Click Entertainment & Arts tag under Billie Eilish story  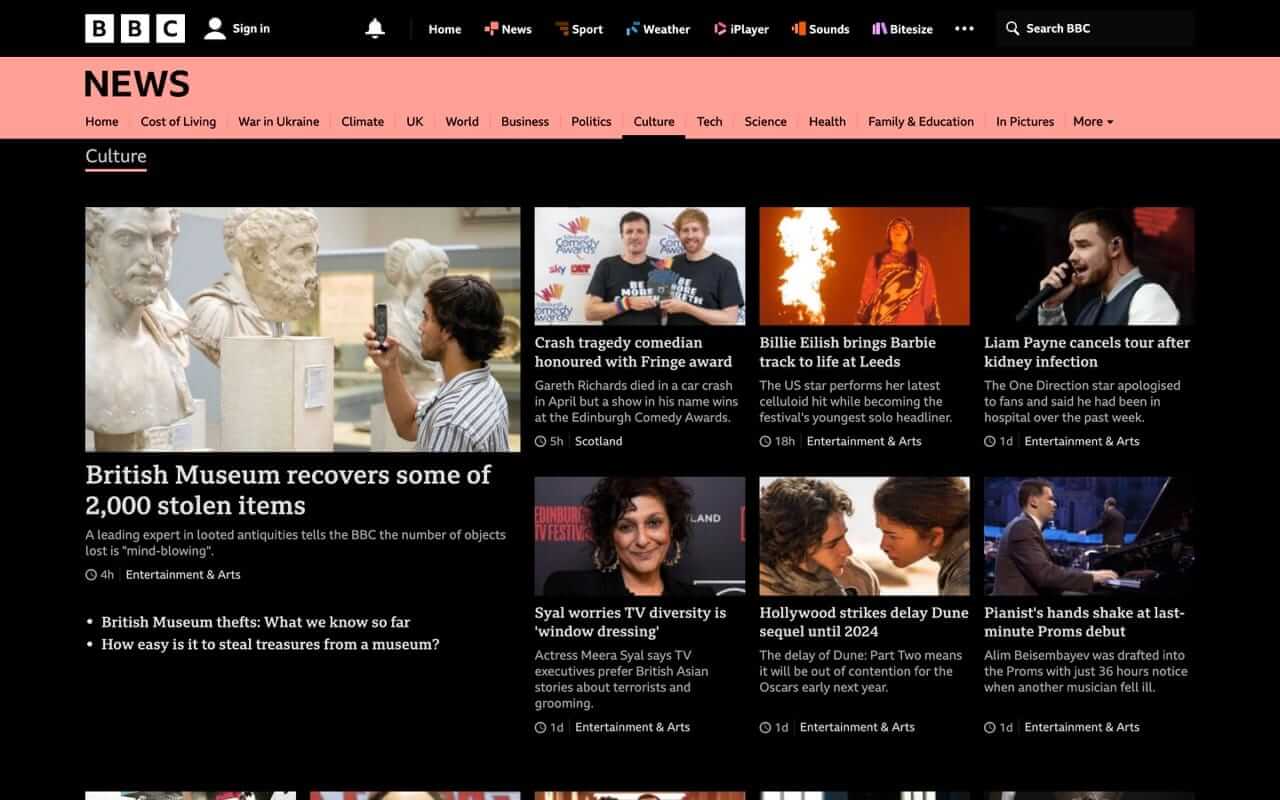[864, 441]
